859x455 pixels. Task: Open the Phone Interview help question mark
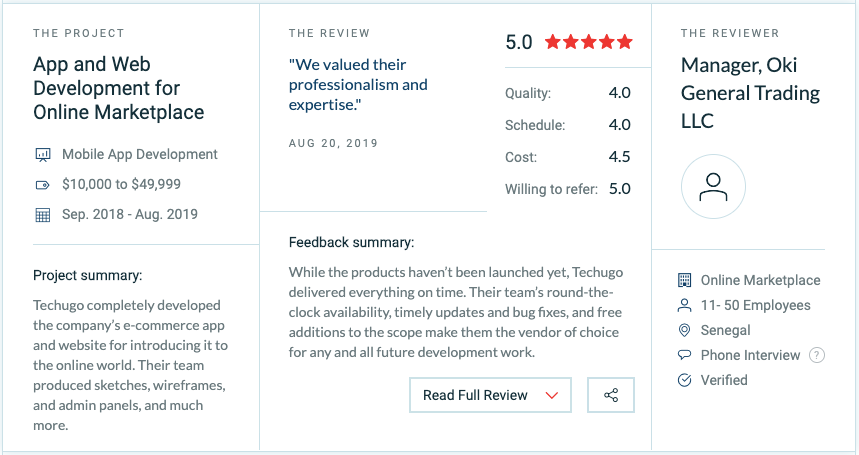(817, 355)
